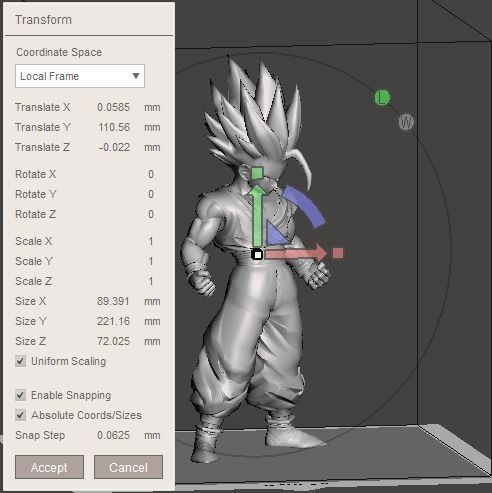
Task: Click the Coordinate Space label
Action: tap(59, 52)
